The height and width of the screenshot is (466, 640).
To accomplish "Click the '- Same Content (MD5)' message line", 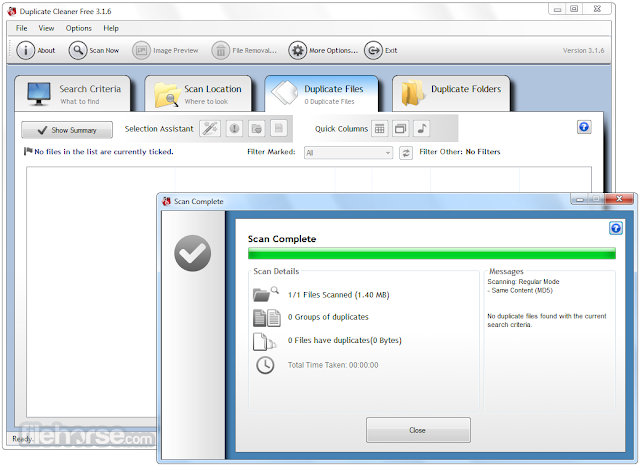I will [x=520, y=291].
